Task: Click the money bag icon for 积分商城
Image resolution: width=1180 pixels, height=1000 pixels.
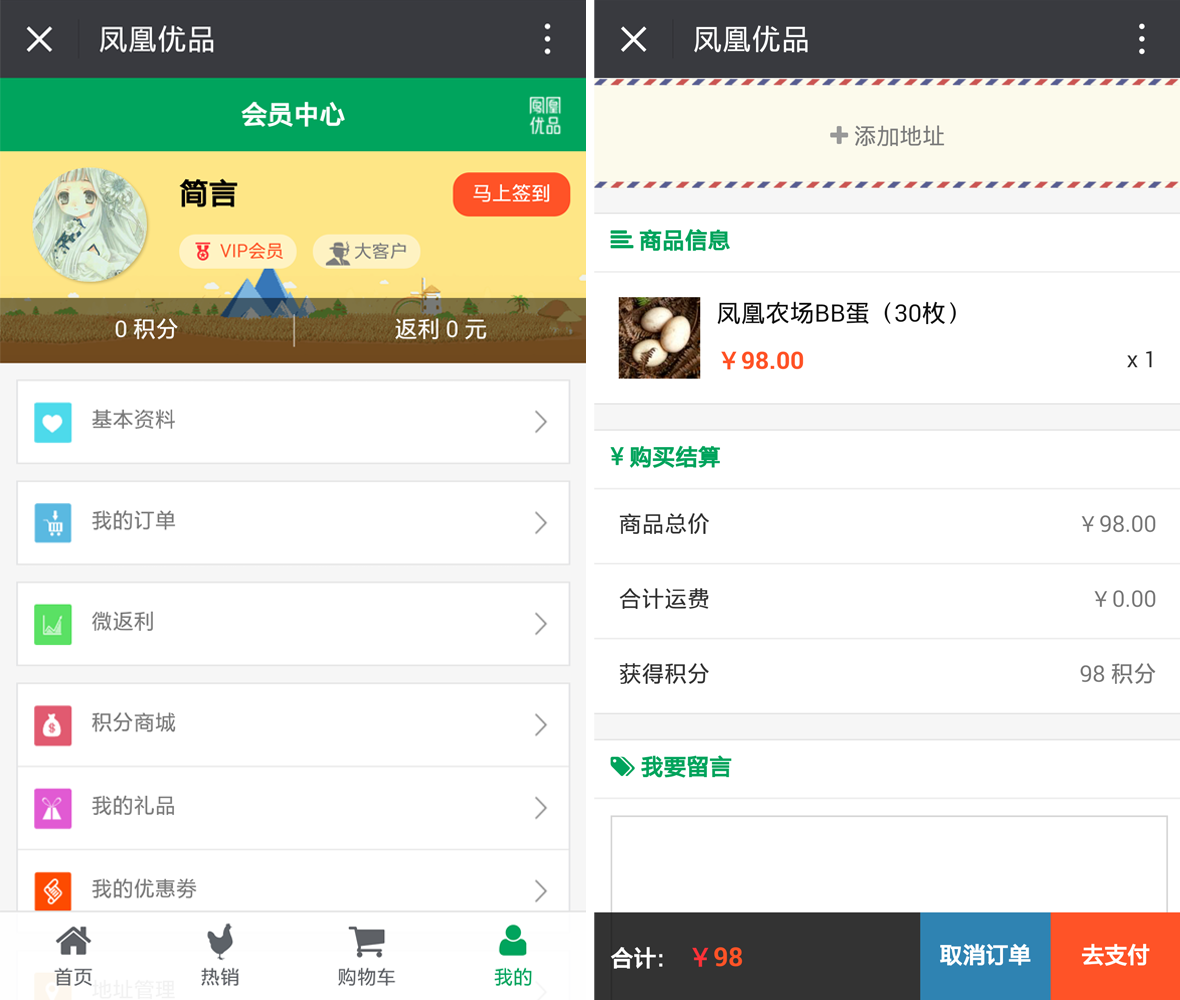Action: pyautogui.click(x=53, y=725)
